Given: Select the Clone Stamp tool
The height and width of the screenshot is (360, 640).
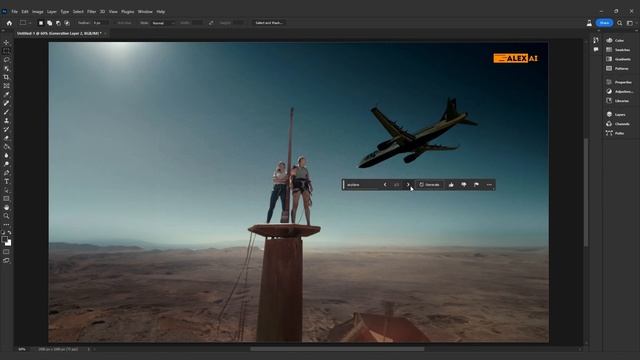Looking at the screenshot, I should 6,121.
